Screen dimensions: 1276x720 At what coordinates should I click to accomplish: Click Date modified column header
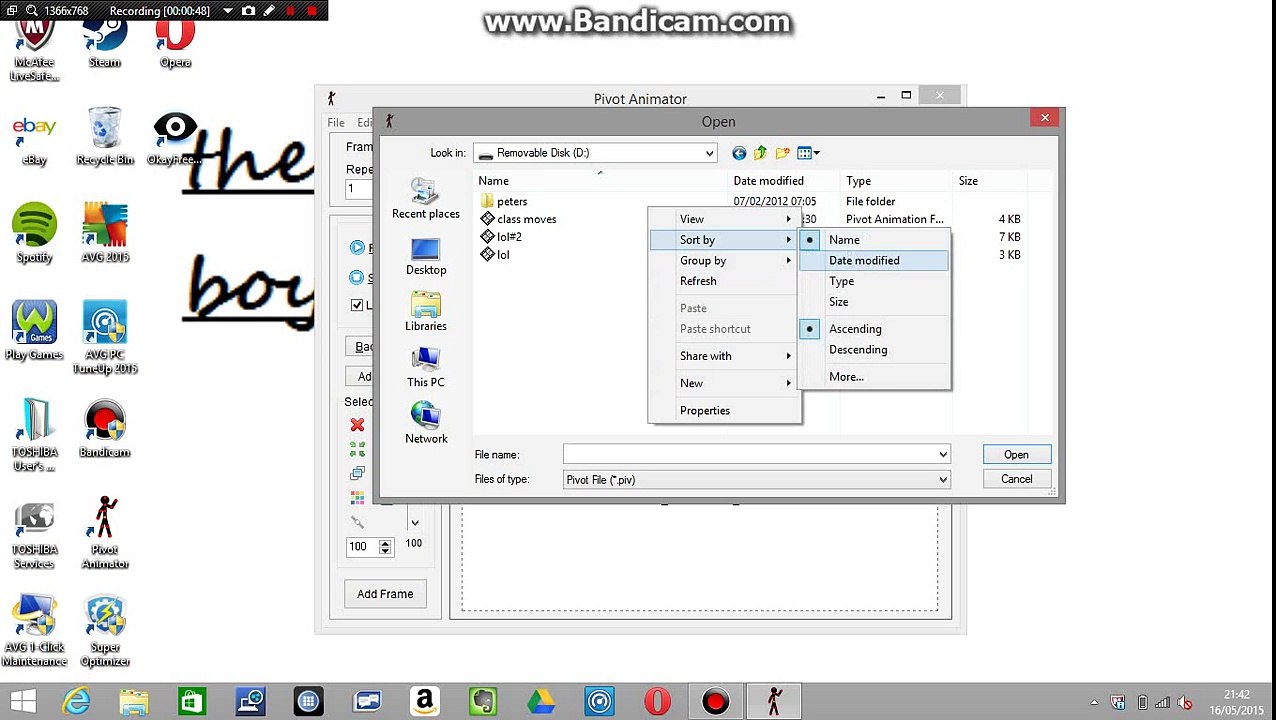tap(785, 181)
